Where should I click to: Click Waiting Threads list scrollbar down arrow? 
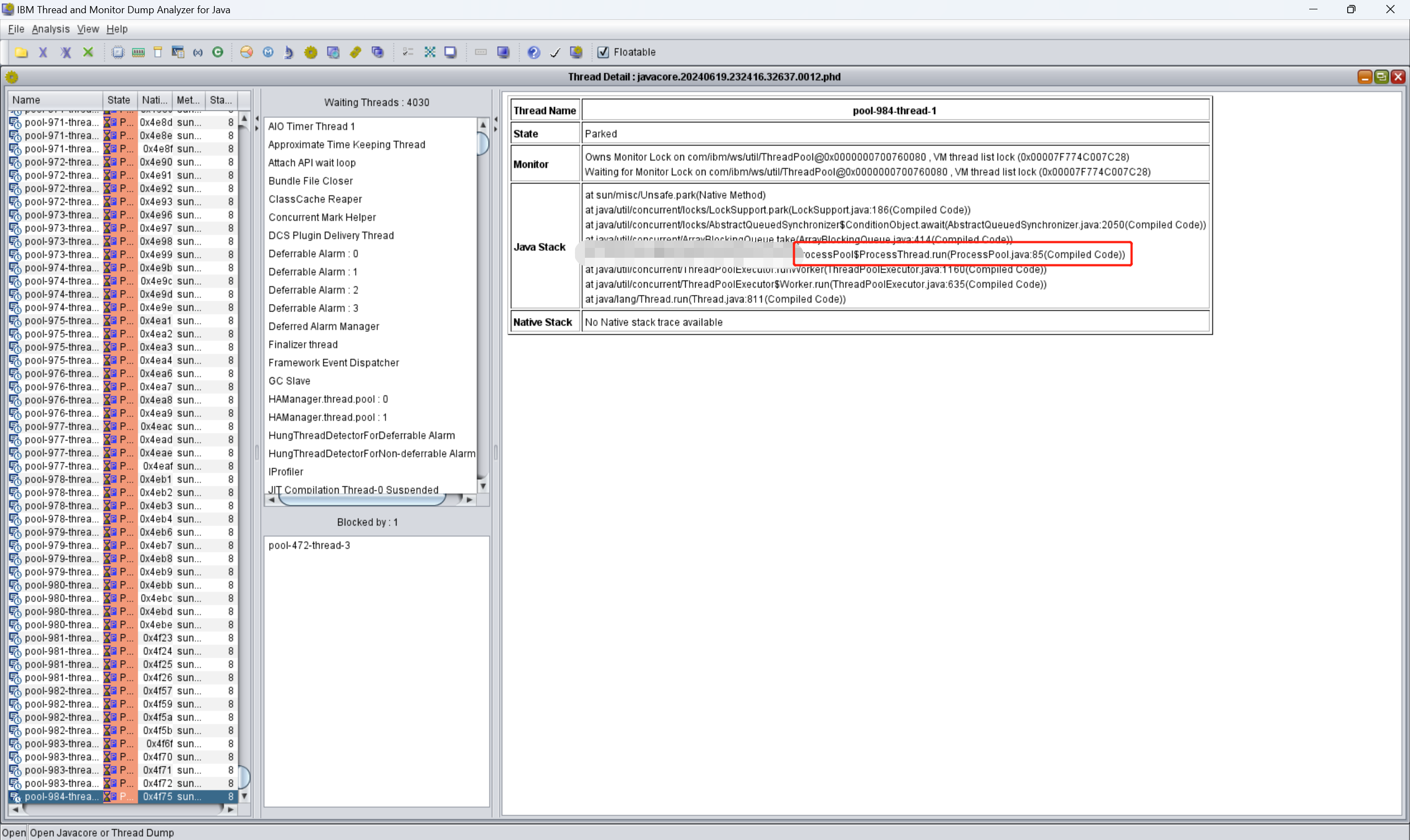[x=482, y=486]
